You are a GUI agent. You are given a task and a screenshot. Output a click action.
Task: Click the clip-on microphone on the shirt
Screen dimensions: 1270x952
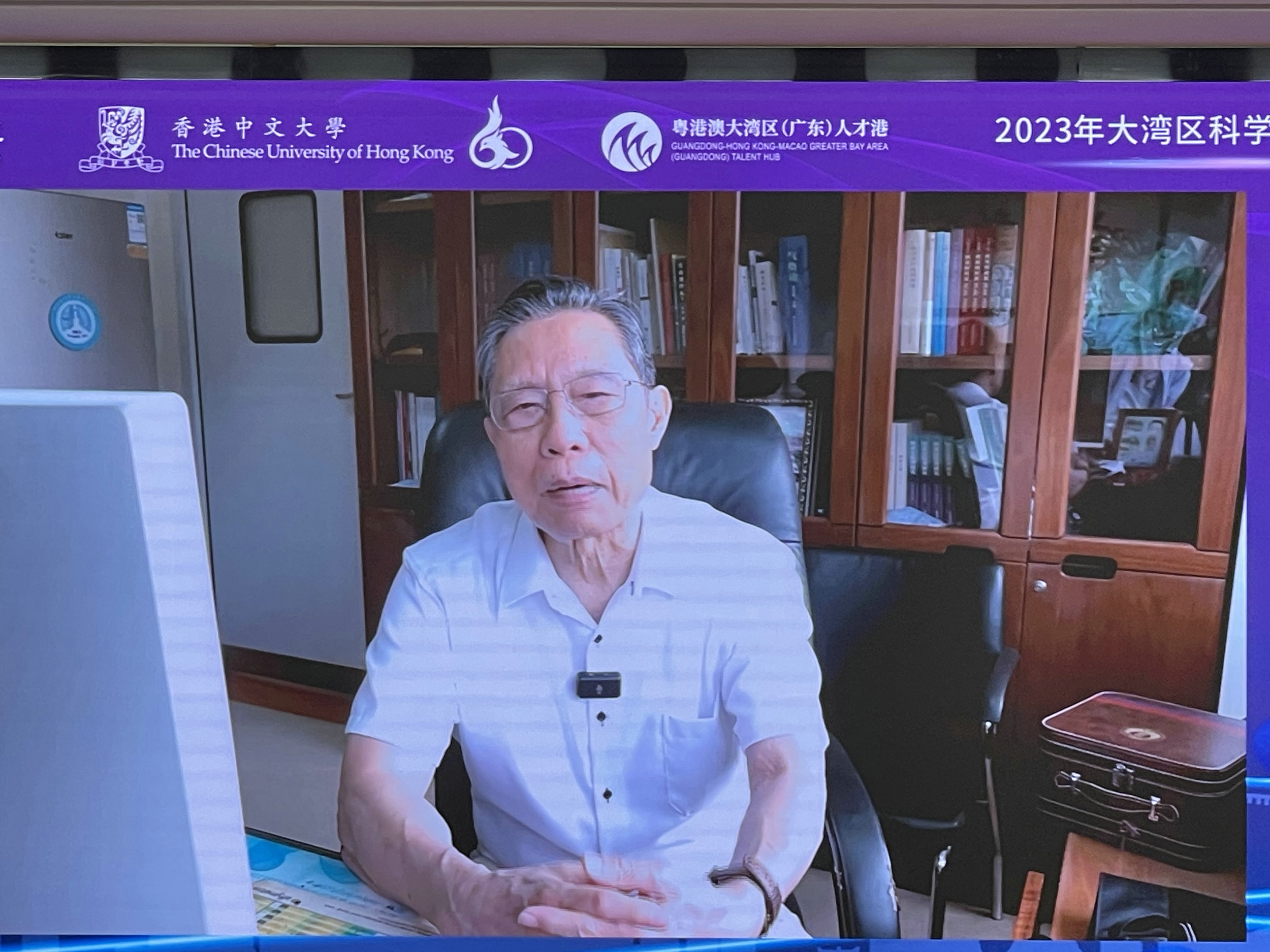point(599,684)
